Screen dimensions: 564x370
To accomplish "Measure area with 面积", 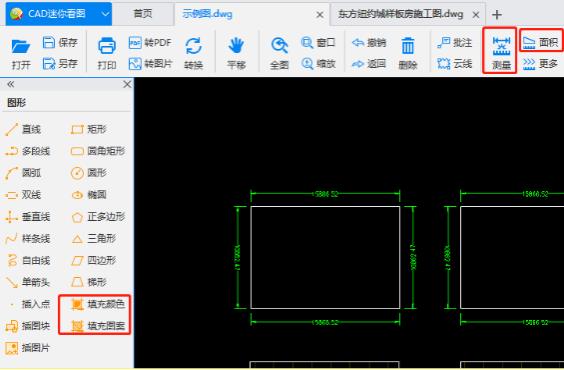I will tap(540, 42).
